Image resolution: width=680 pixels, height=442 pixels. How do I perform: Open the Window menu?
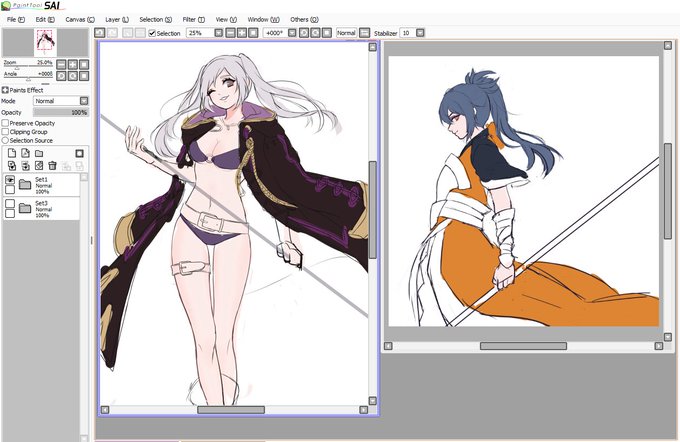tap(264, 20)
